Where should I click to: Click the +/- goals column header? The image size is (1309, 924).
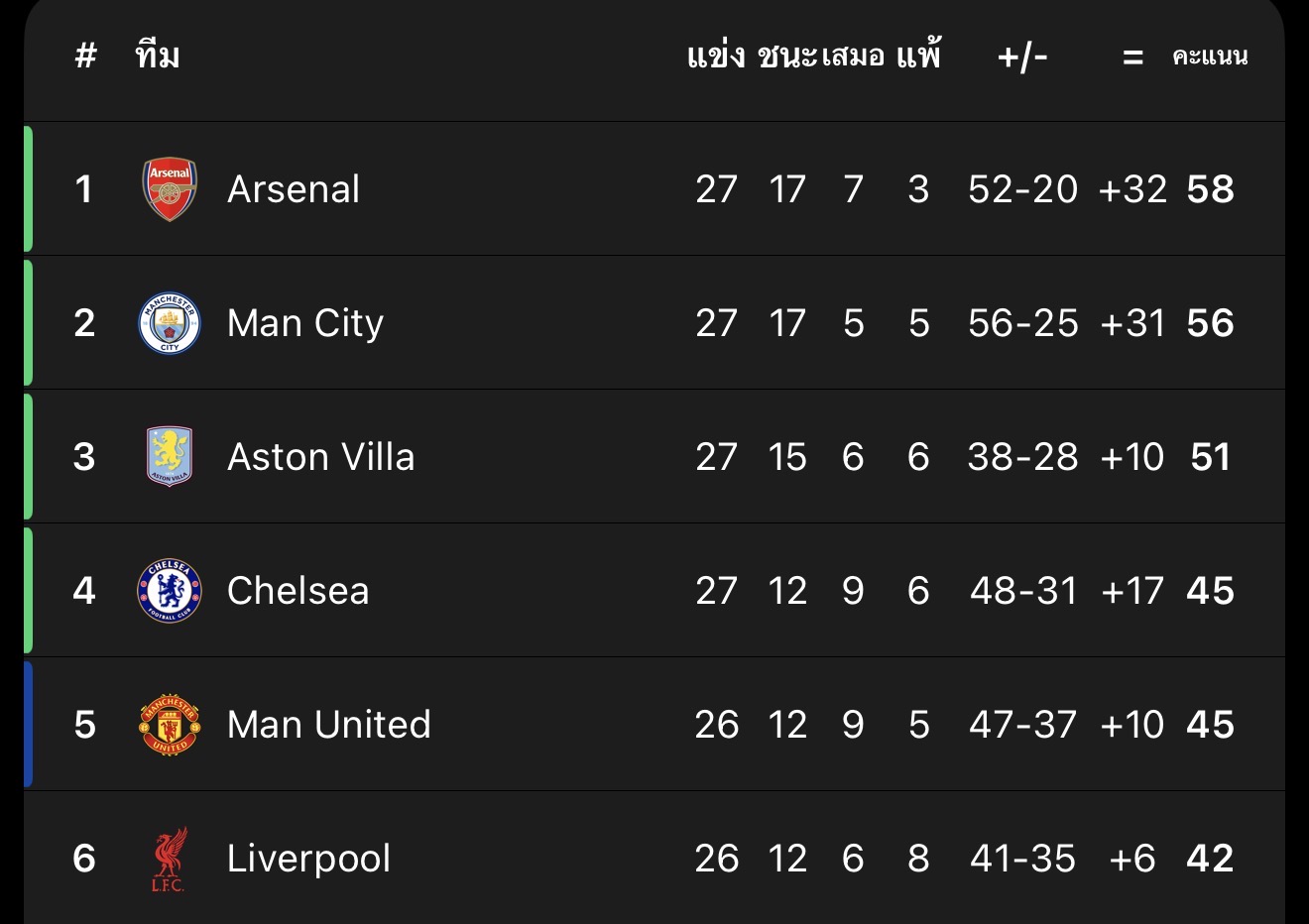[1022, 57]
